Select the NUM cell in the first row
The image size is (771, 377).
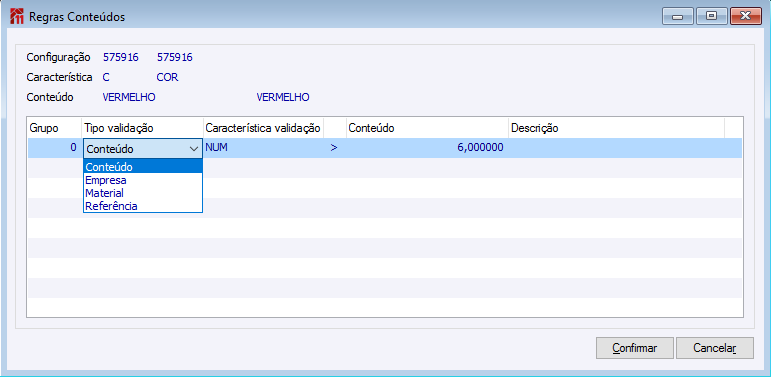(263, 147)
